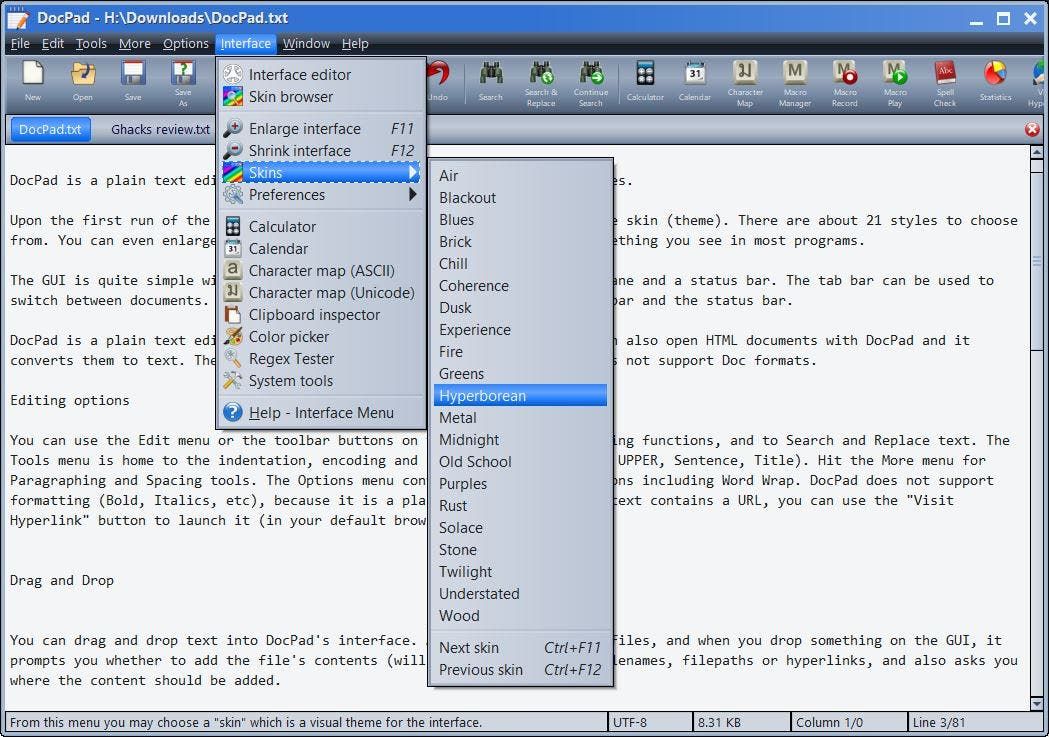This screenshot has width=1049, height=737.
Task: Apply the Midnight skin
Action: tap(520, 440)
